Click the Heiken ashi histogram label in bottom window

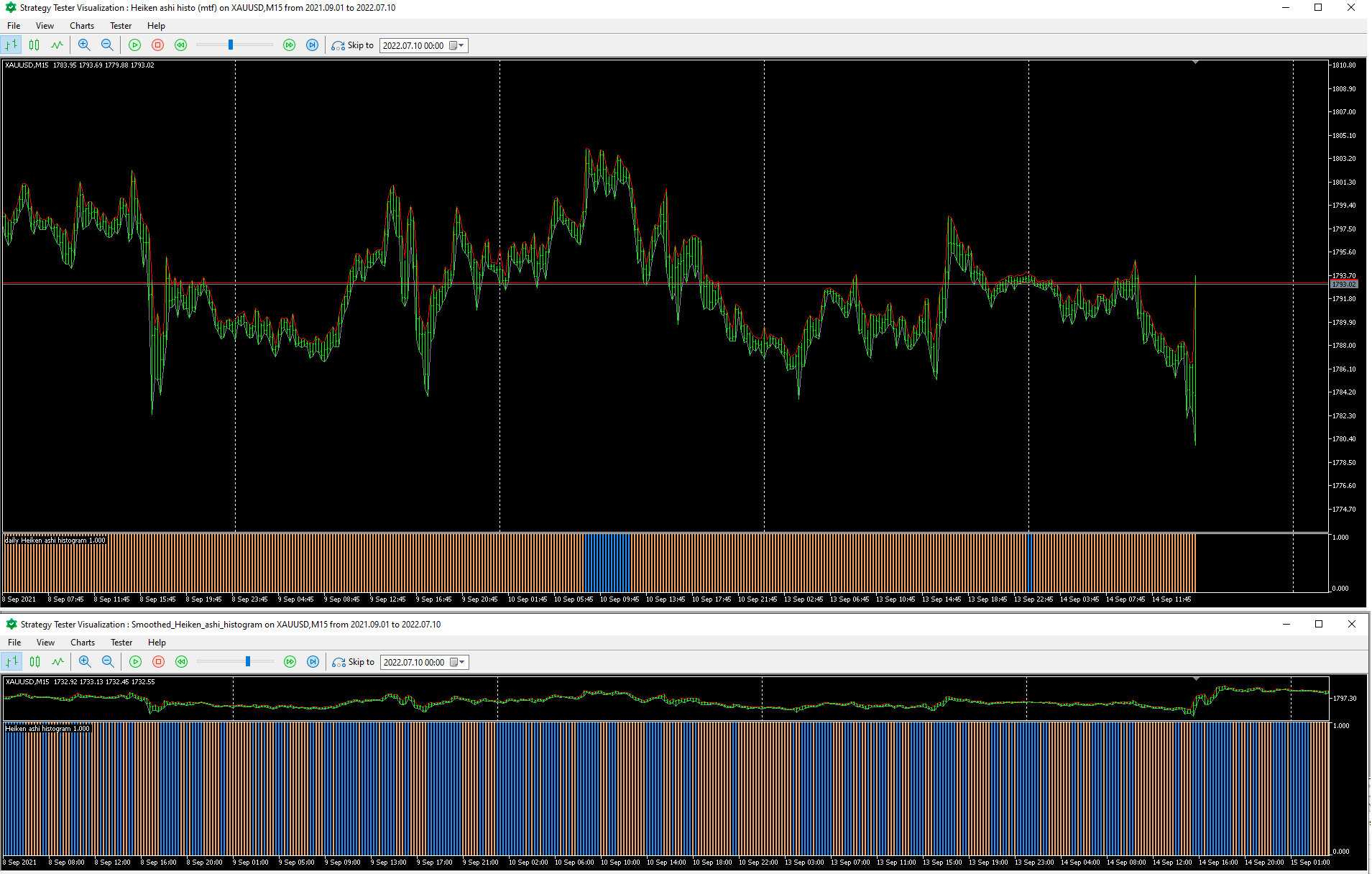[x=48, y=729]
